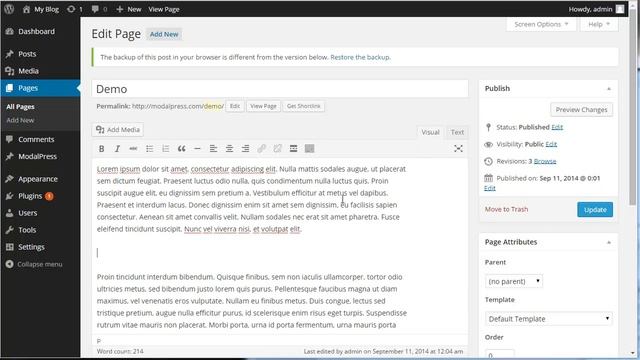Open the New content menu
640x360 pixels.
[x=129, y=9]
